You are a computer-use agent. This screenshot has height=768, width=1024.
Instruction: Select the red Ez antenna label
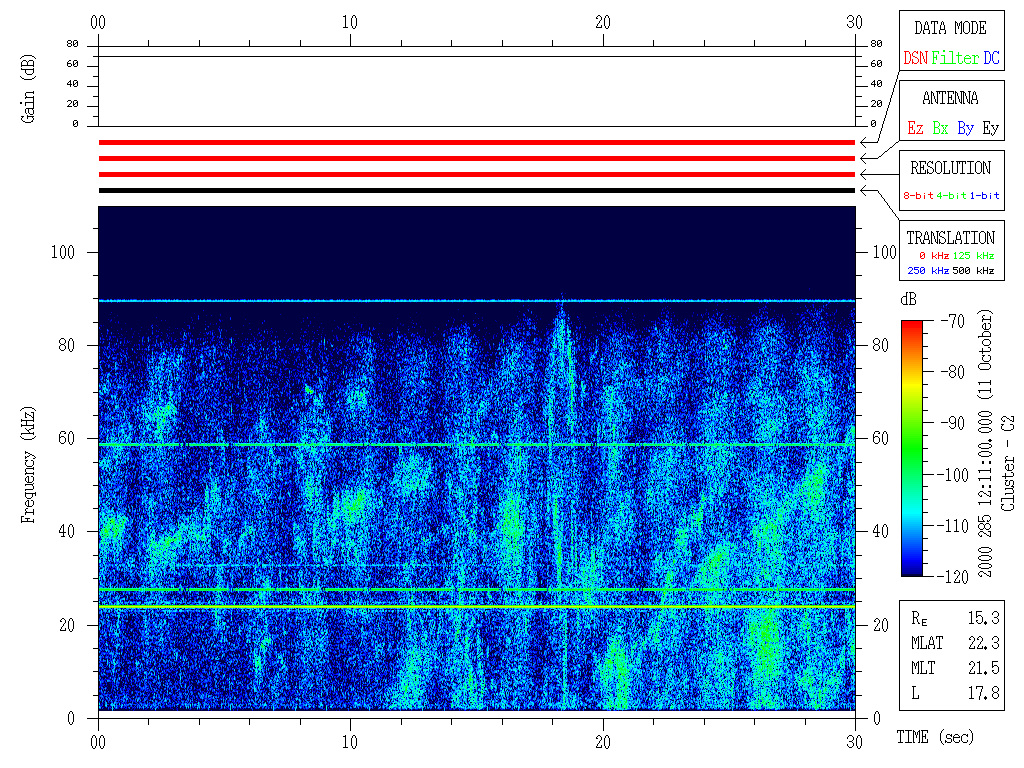click(915, 129)
